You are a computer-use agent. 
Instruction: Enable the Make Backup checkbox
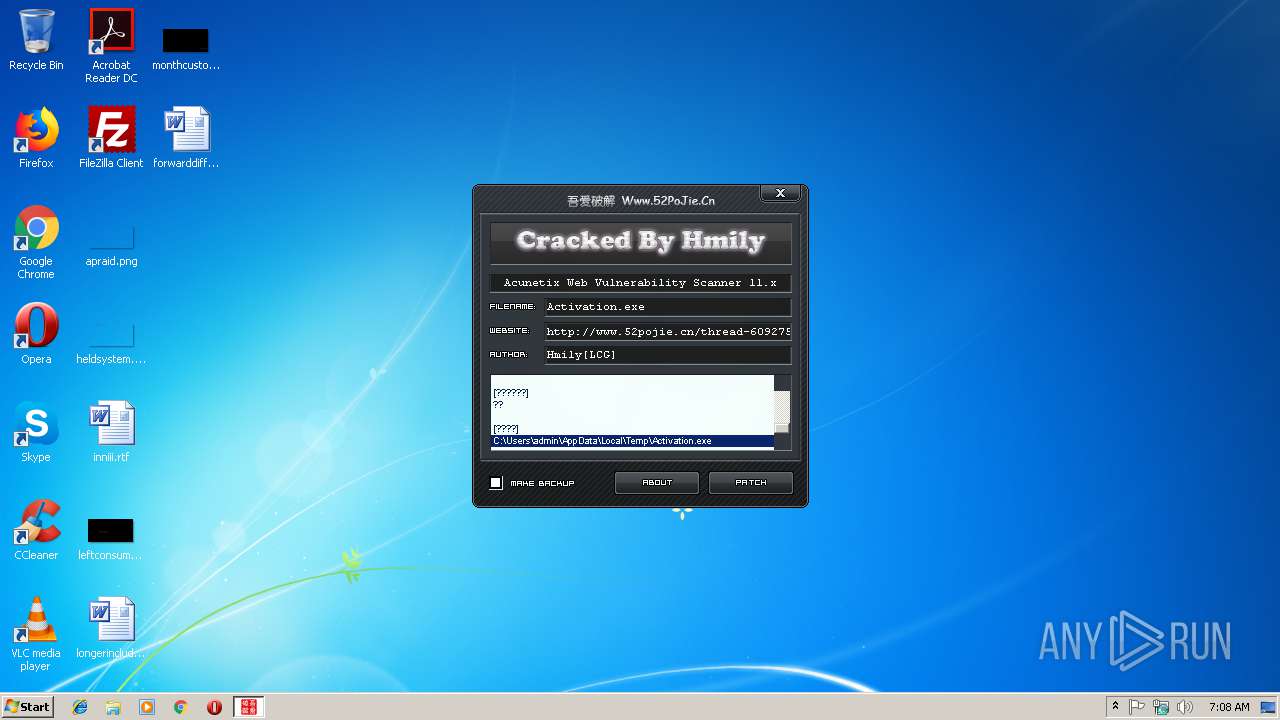(496, 483)
